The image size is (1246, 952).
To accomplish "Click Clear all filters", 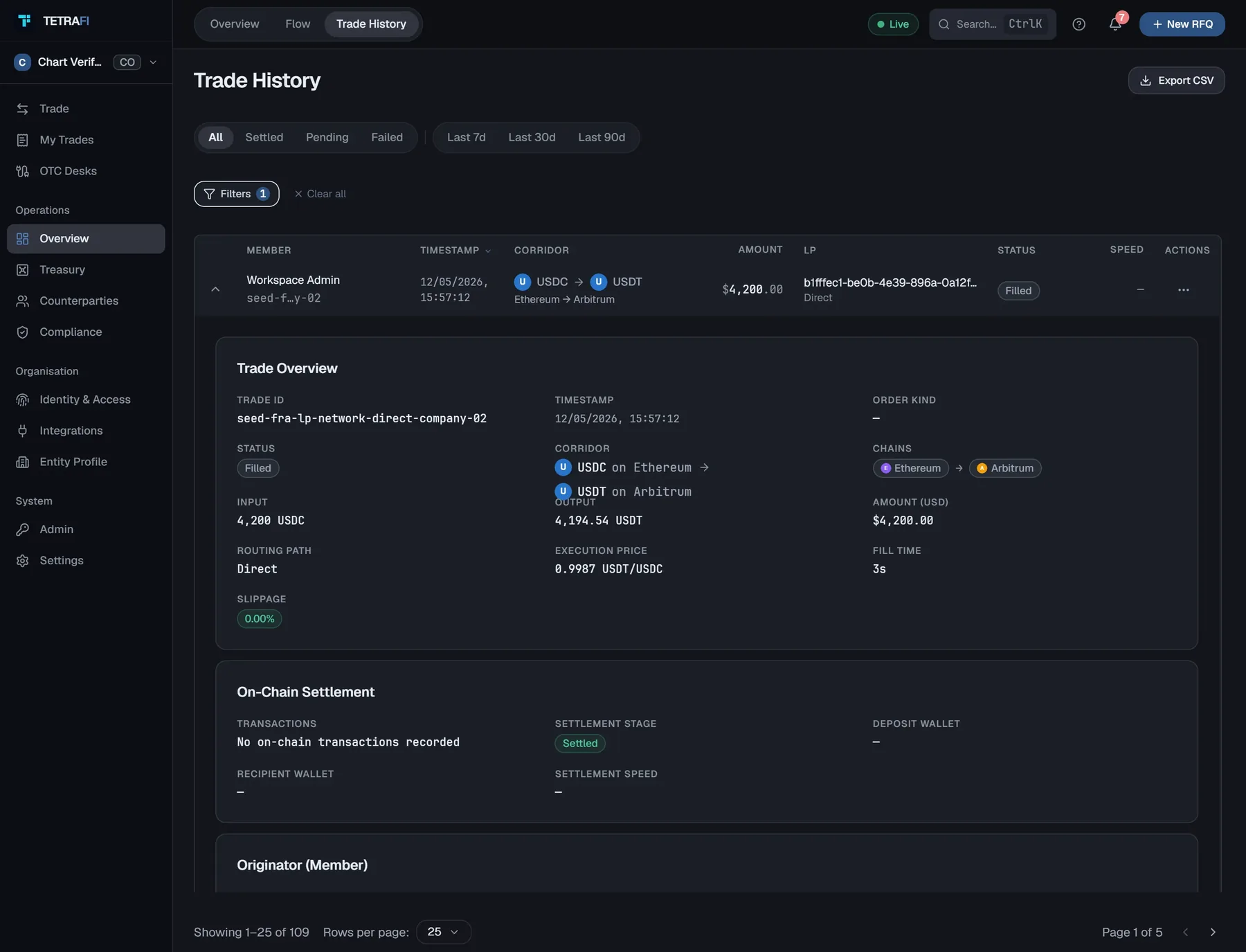I will [320, 194].
